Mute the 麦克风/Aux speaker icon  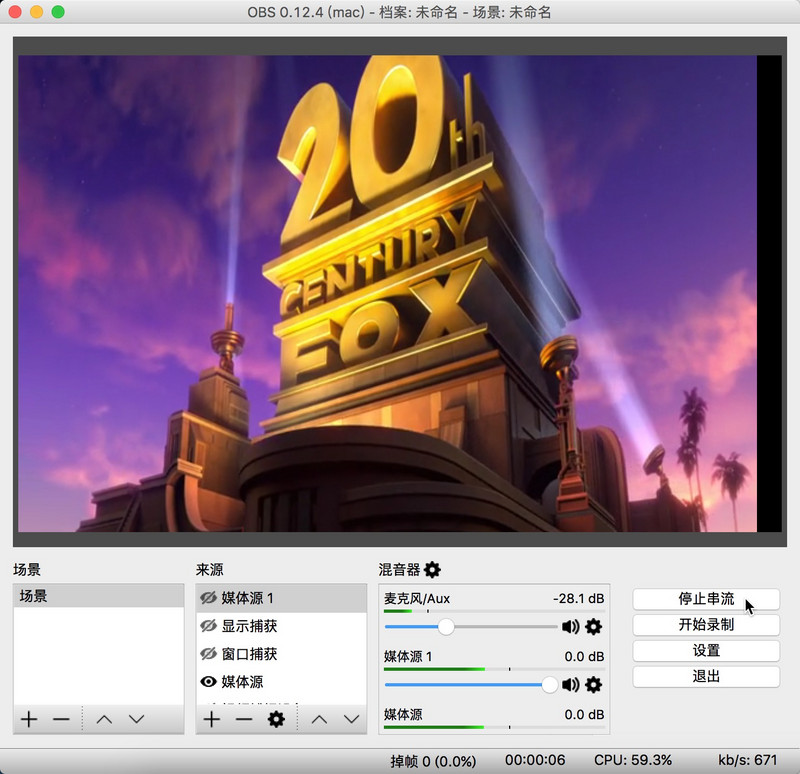(x=570, y=627)
